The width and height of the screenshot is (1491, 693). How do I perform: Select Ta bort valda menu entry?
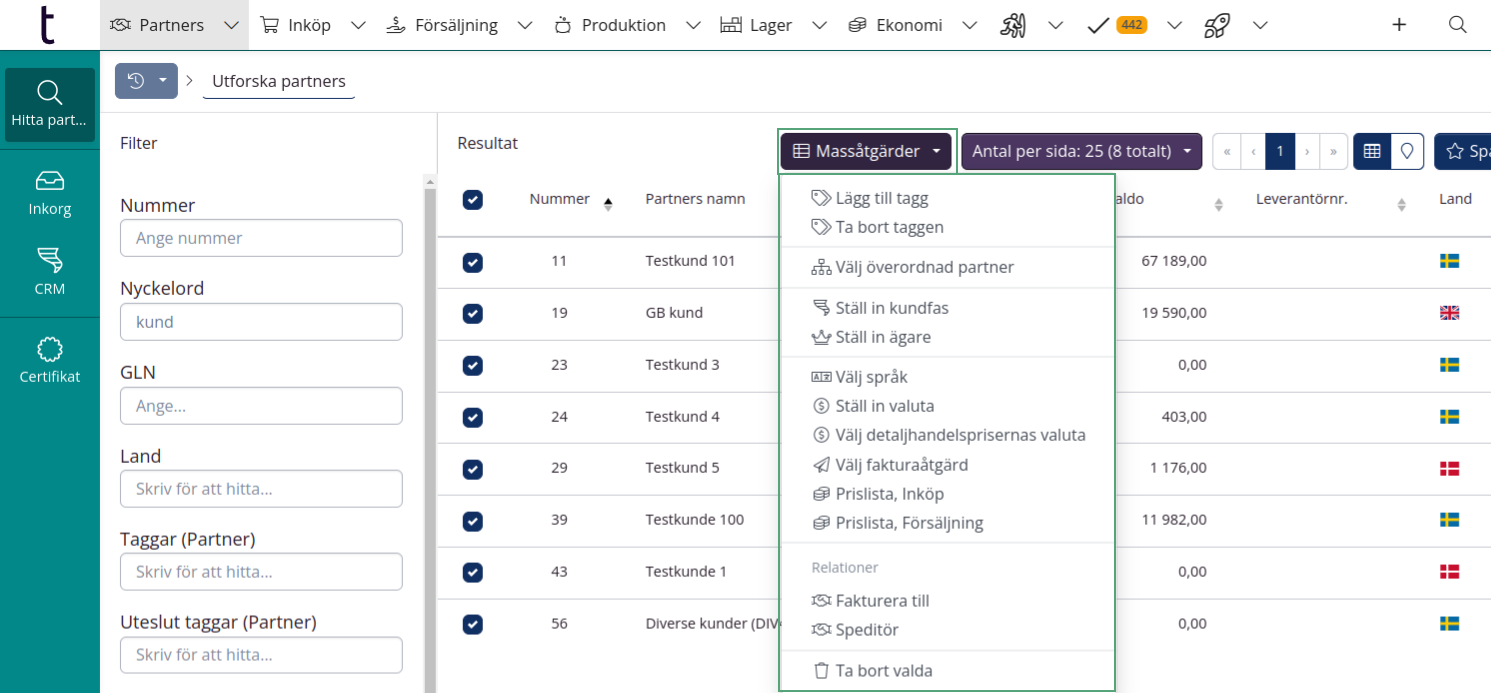(x=883, y=671)
